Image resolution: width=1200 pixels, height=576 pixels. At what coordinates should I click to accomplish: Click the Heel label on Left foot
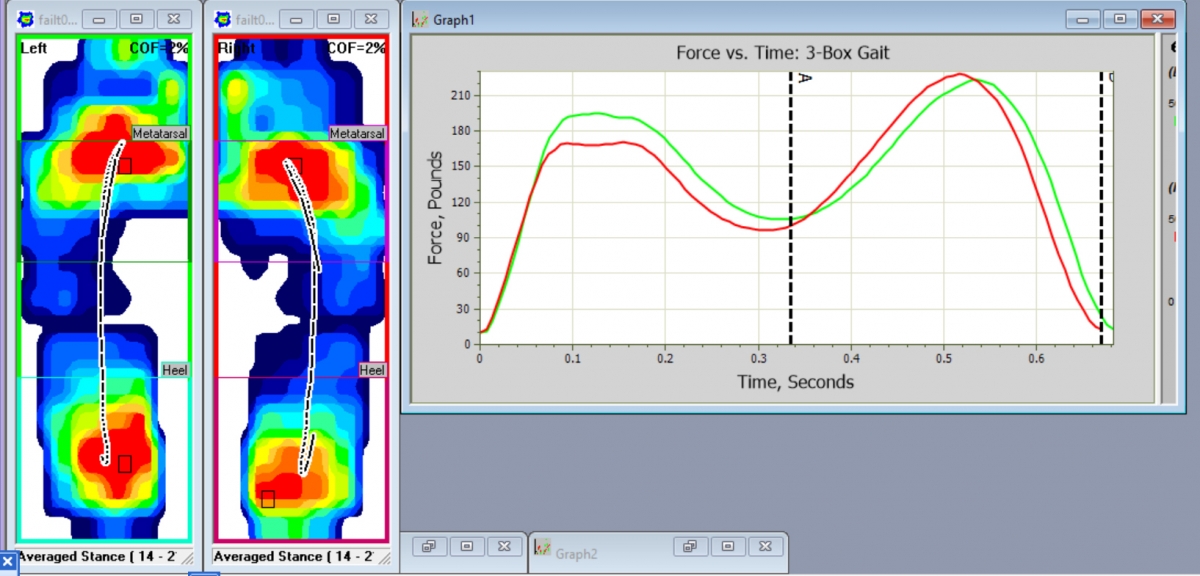coord(175,370)
